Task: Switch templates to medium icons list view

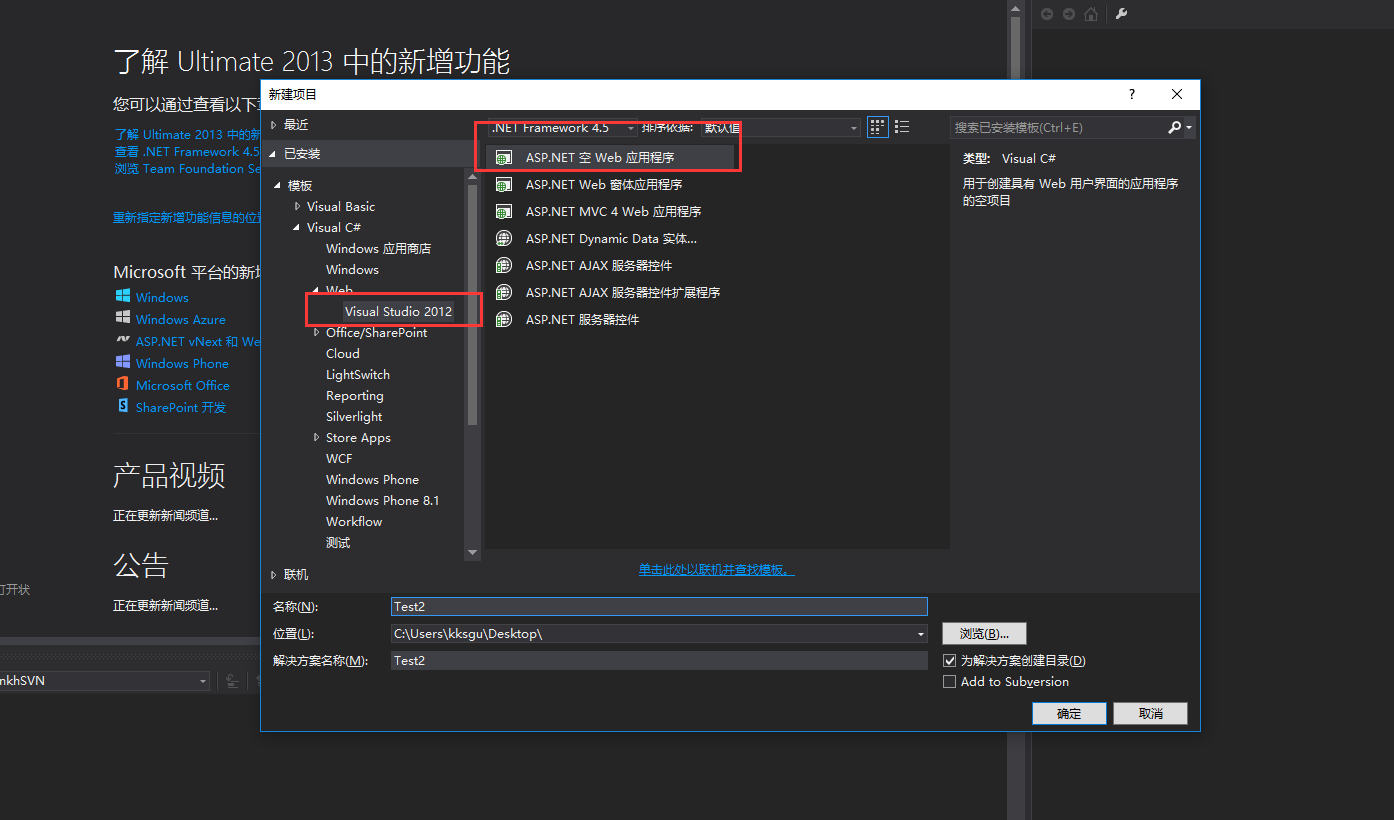Action: [902, 127]
